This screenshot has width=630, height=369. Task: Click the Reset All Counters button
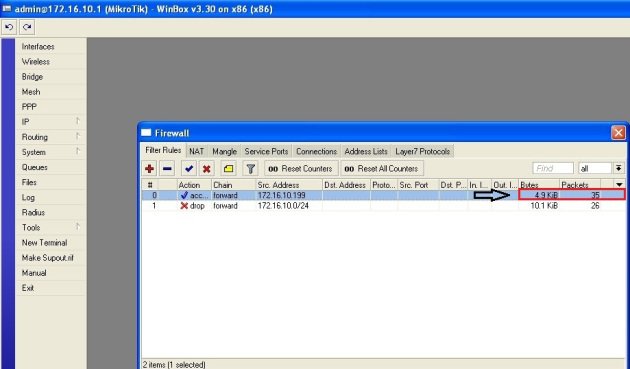[382, 169]
